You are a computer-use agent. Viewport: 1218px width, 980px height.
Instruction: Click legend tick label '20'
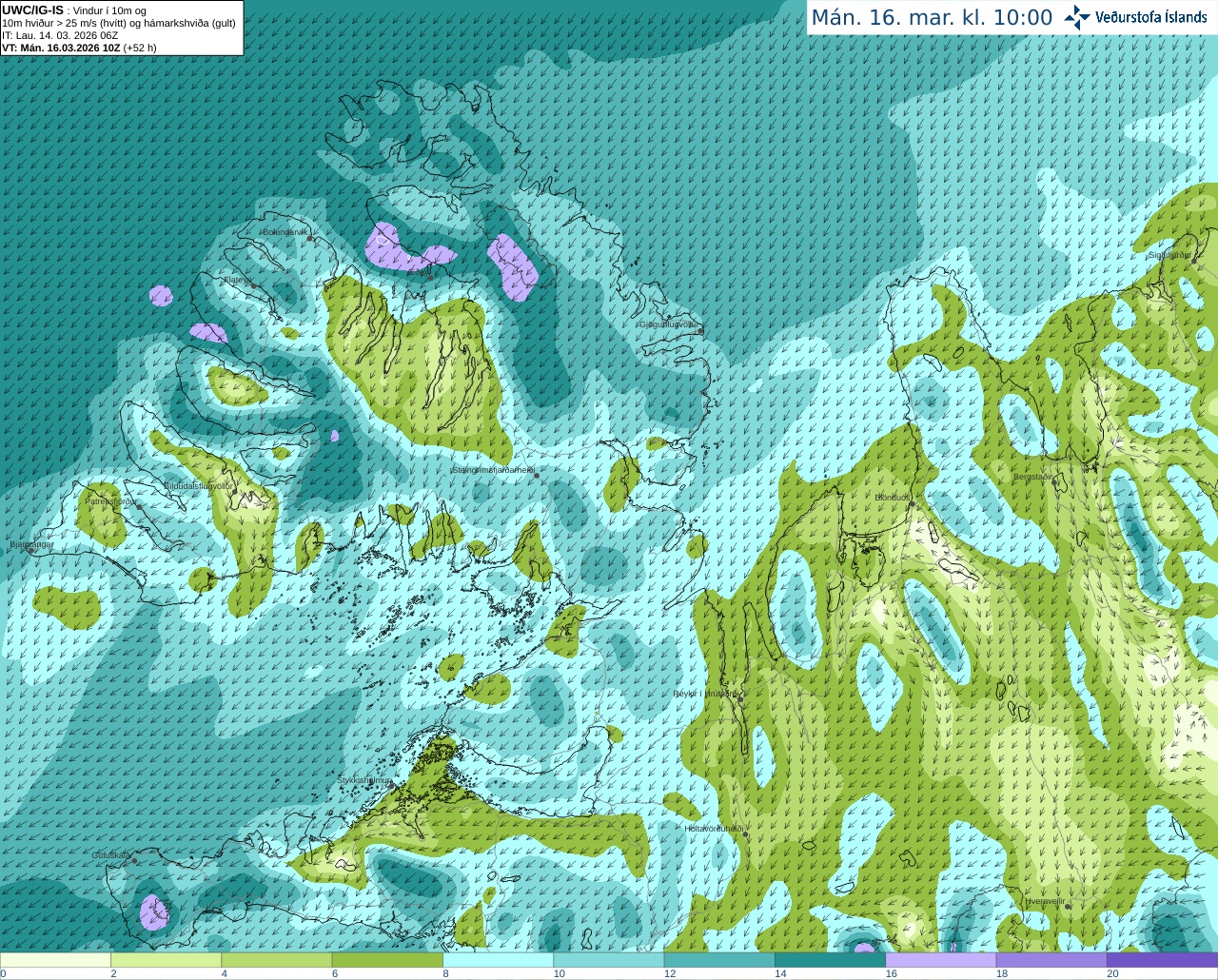1112,973
